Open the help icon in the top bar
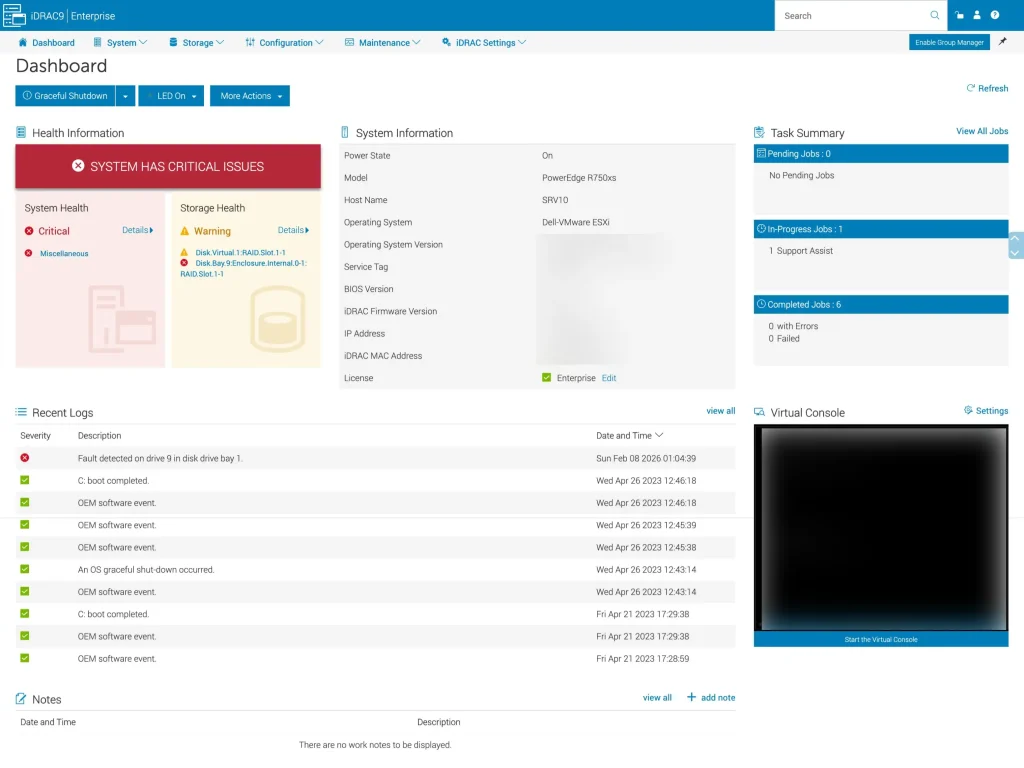This screenshot has height=768, width=1024. [996, 15]
